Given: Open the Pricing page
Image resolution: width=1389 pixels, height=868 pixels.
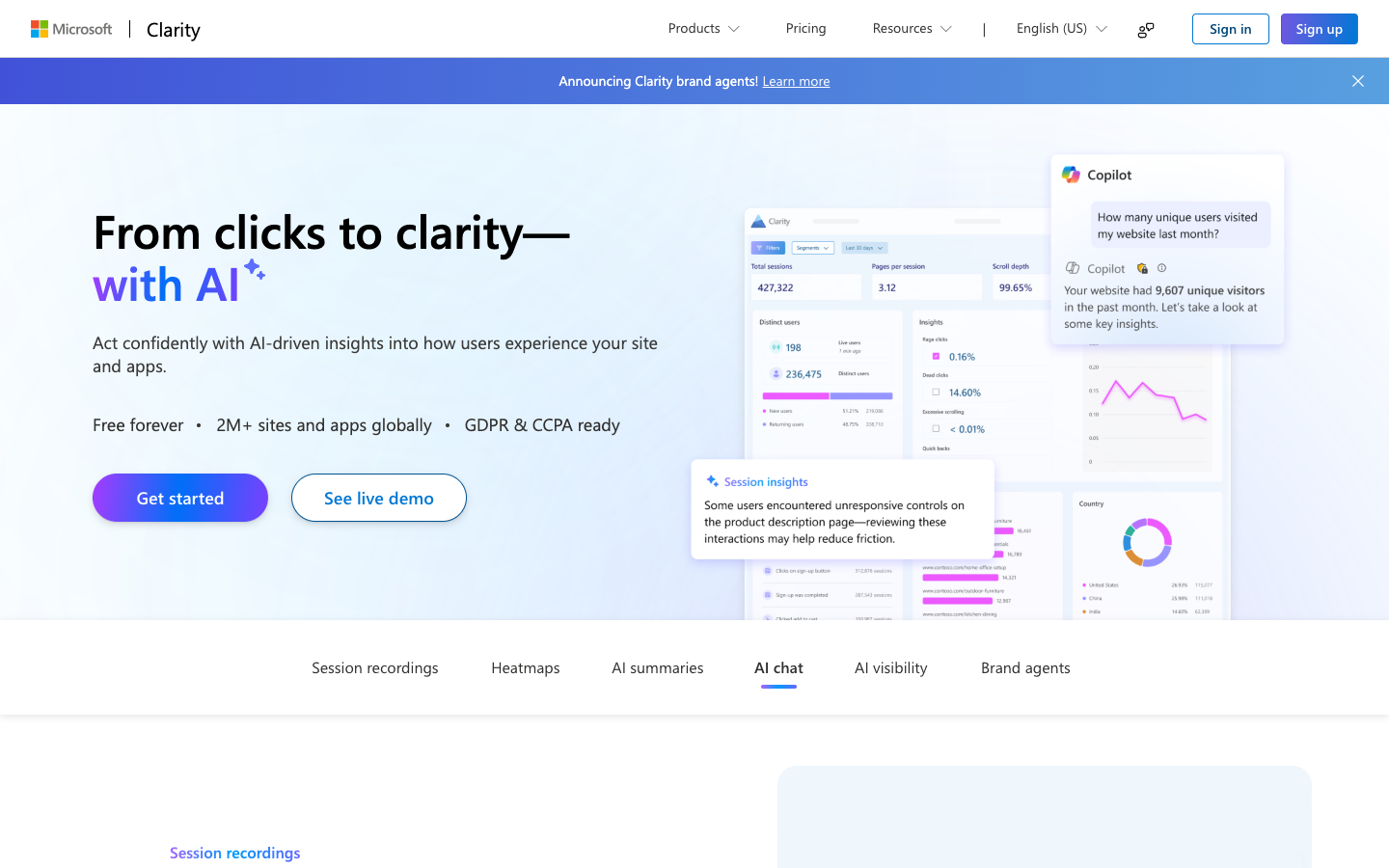Looking at the screenshot, I should [805, 29].
